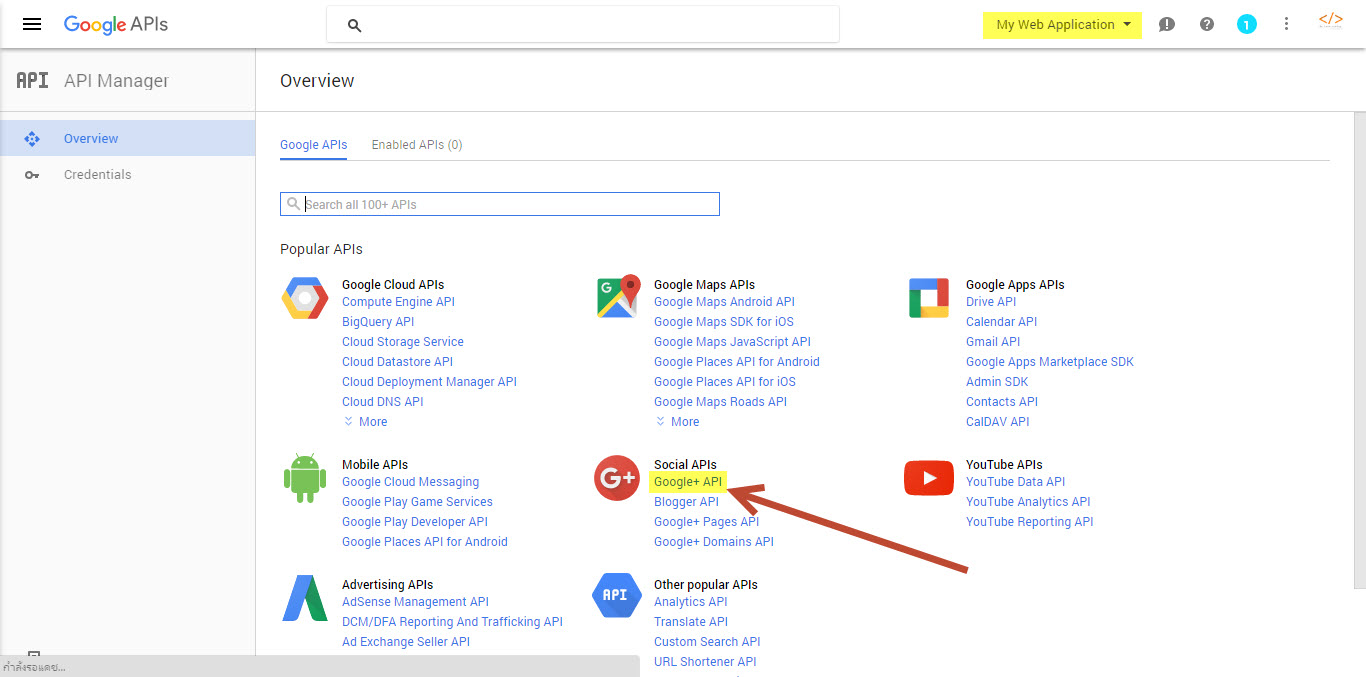Open the Compute Engine API link
The width and height of the screenshot is (1366, 677).
click(x=398, y=302)
